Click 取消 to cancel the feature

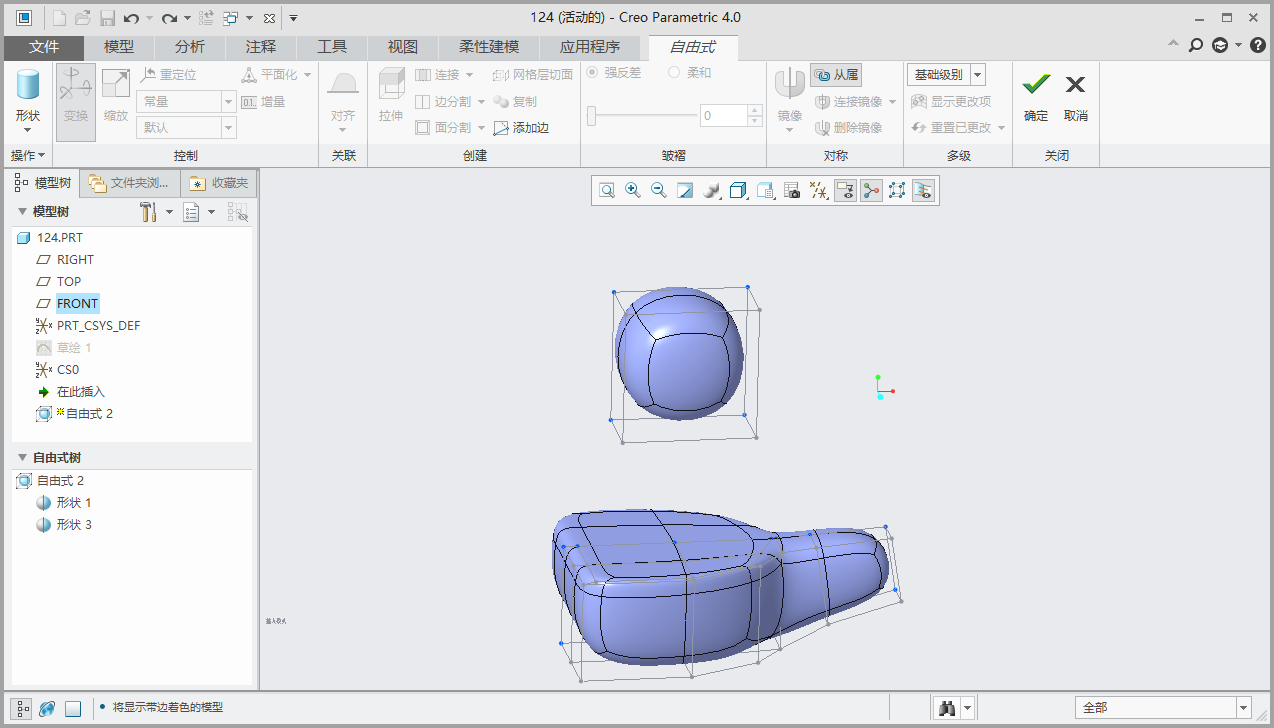pos(1075,96)
